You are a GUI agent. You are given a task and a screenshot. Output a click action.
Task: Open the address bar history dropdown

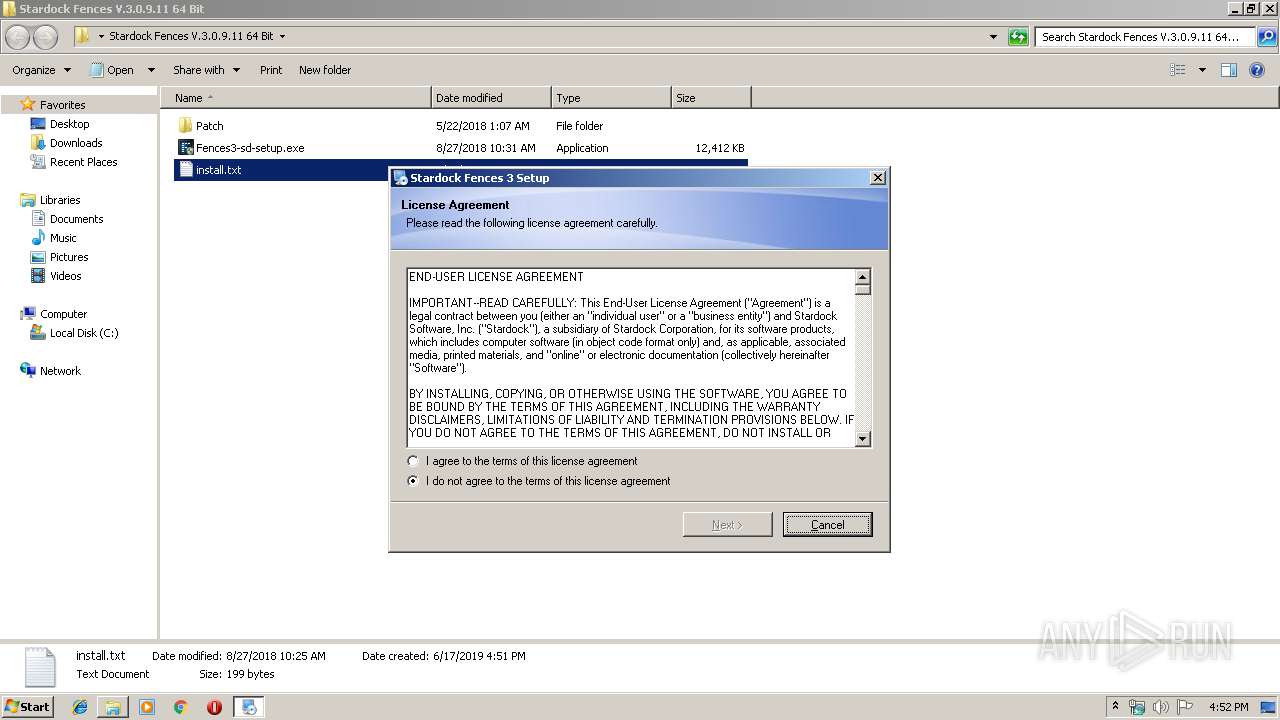[x=993, y=37]
